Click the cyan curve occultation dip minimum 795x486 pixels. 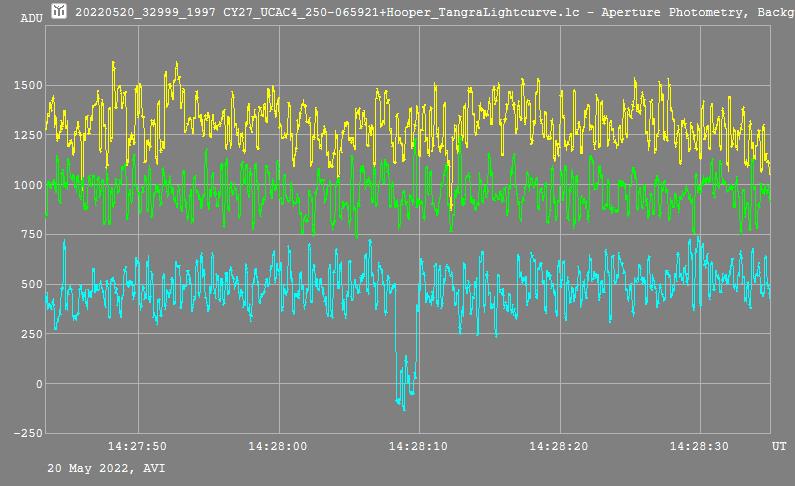404,409
